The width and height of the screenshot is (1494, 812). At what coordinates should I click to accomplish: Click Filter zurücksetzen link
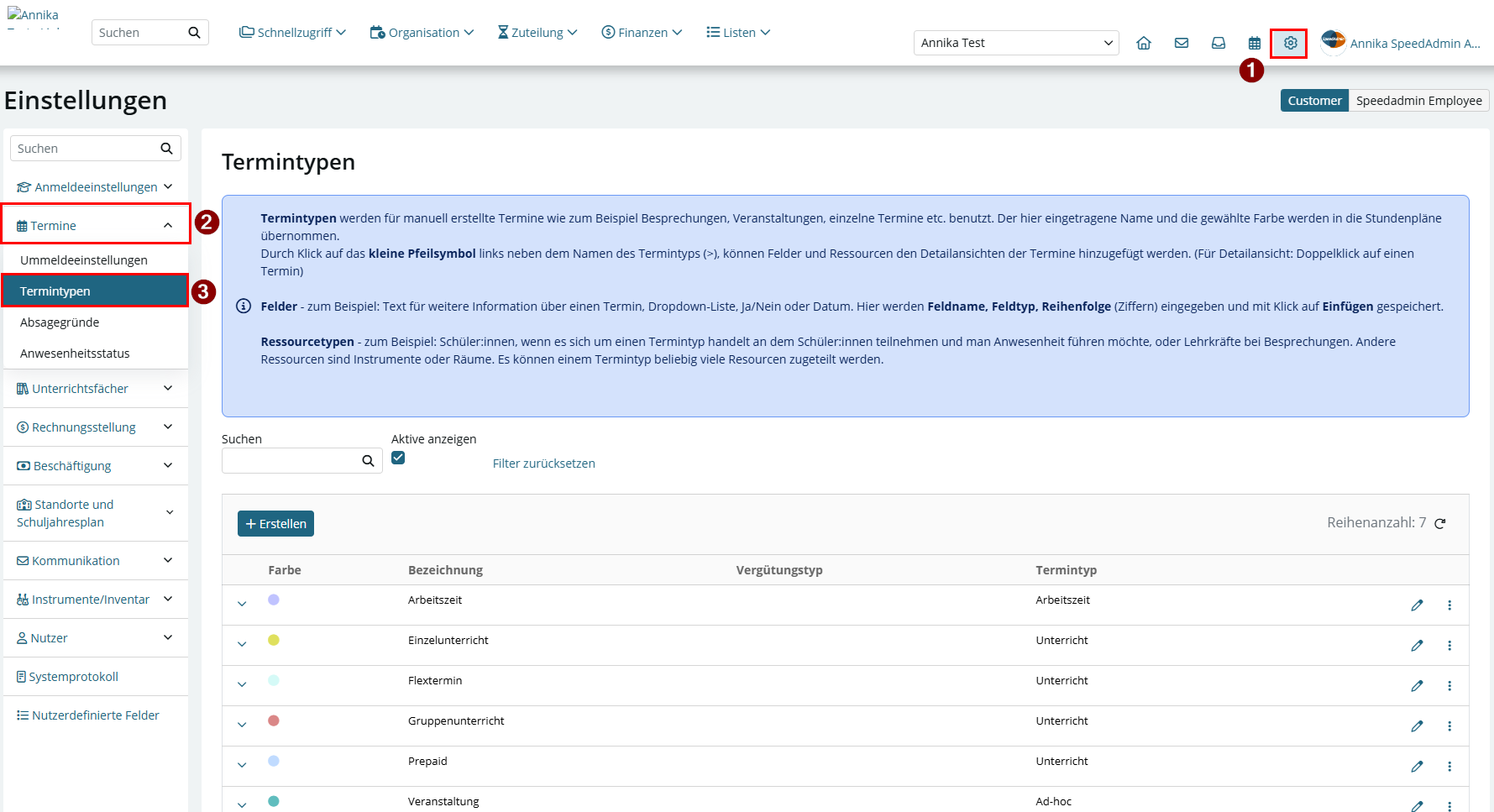click(544, 464)
